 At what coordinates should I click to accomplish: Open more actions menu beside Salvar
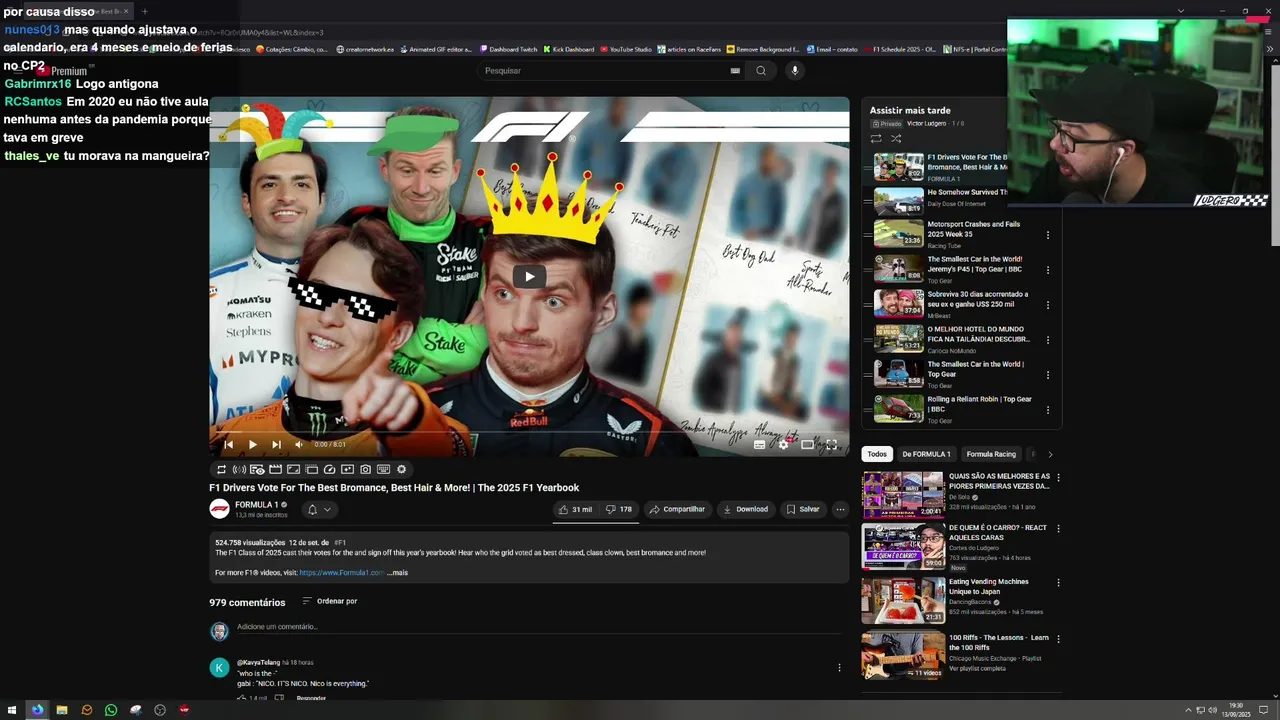click(840, 509)
